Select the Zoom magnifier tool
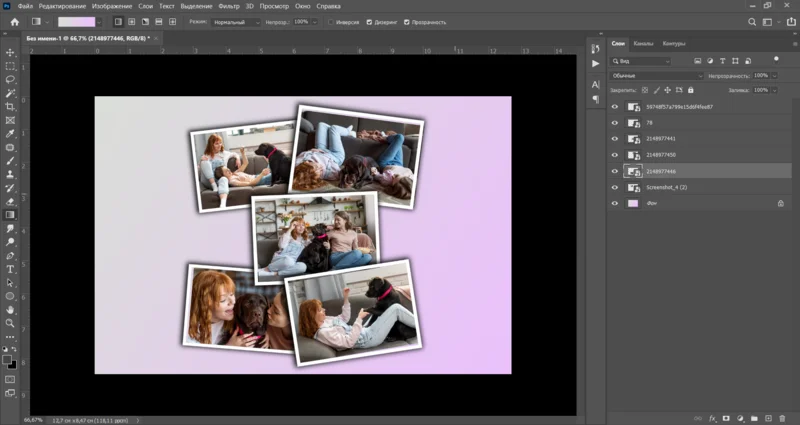Screen dimensions: 800x425 (10, 323)
